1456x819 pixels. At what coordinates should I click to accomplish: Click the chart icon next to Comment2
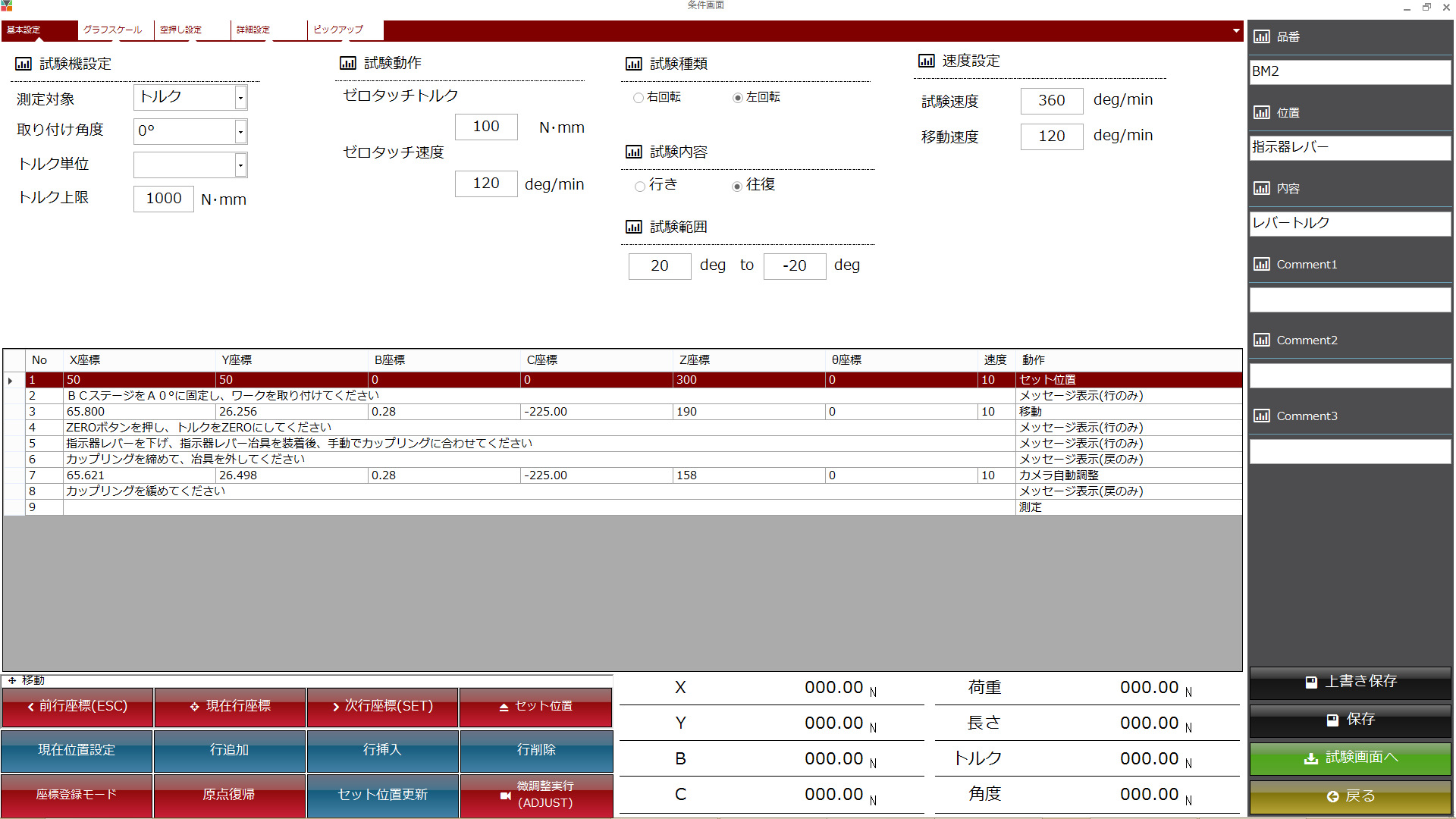tap(1261, 340)
